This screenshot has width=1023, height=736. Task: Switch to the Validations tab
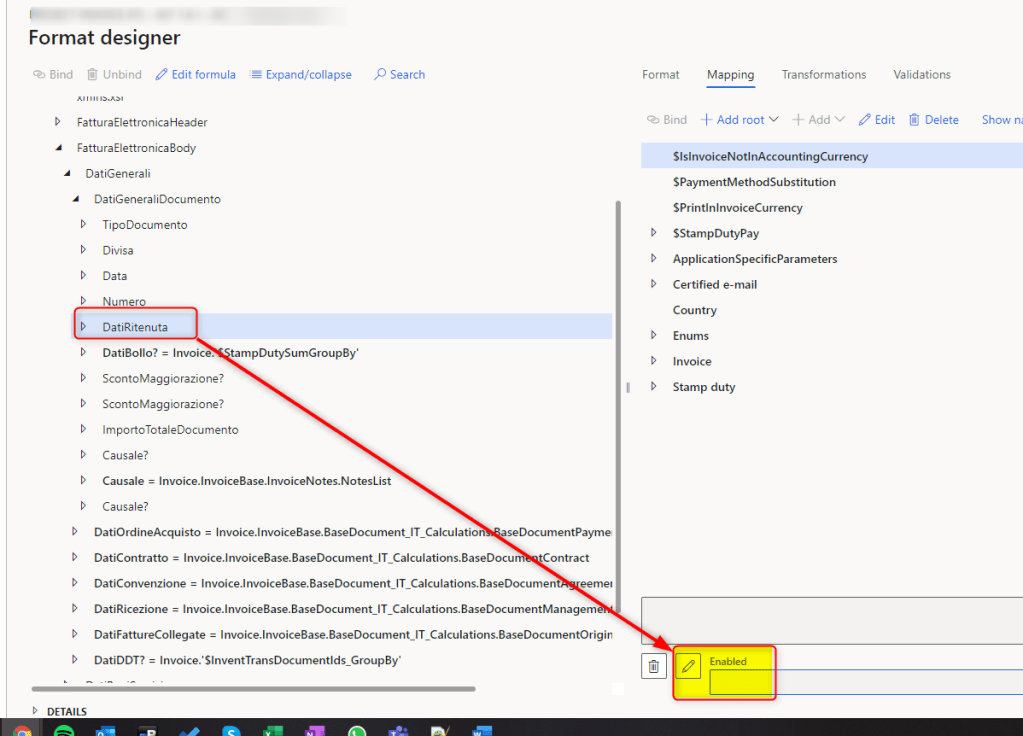921,75
